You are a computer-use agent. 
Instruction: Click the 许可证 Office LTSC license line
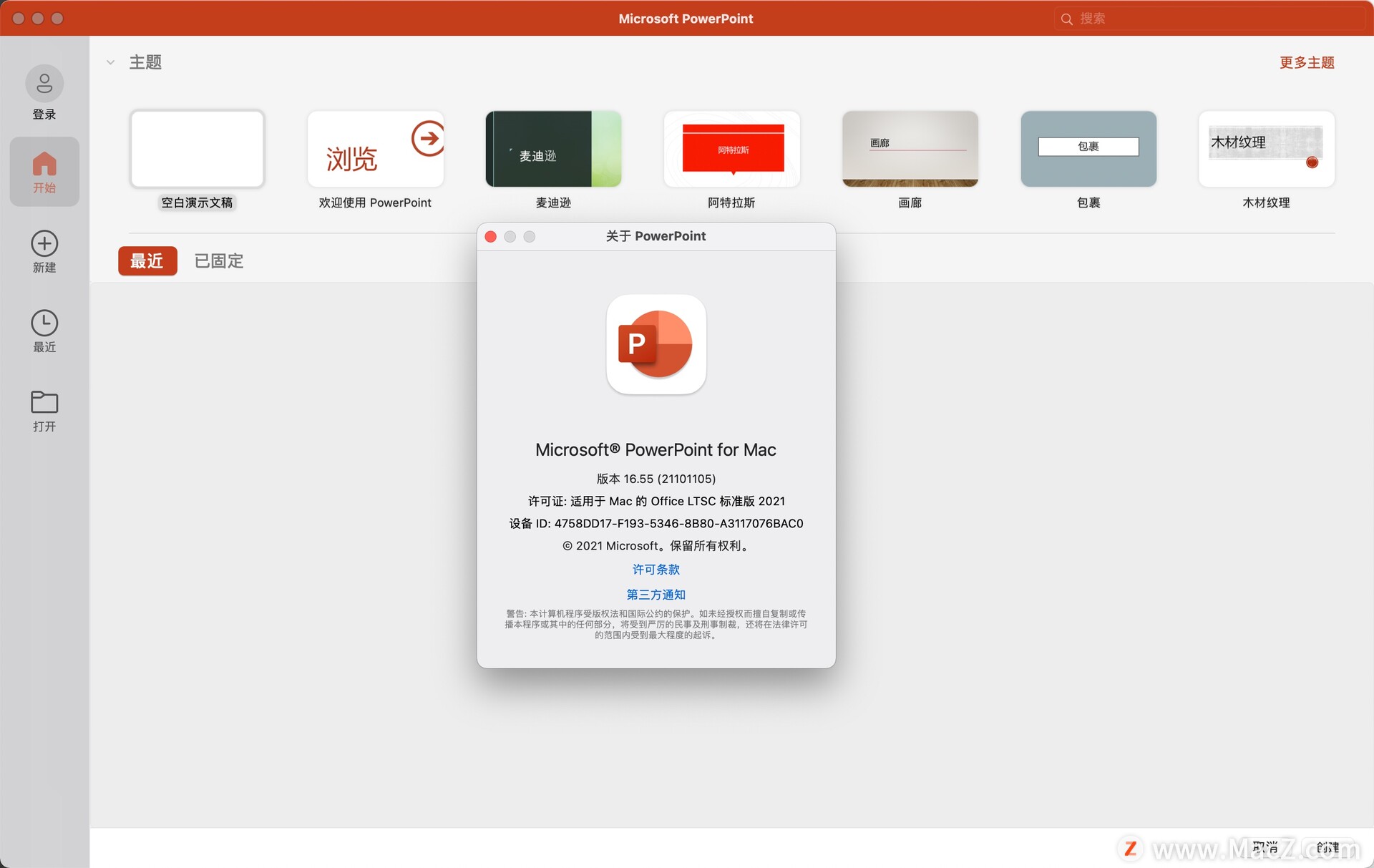tap(656, 502)
